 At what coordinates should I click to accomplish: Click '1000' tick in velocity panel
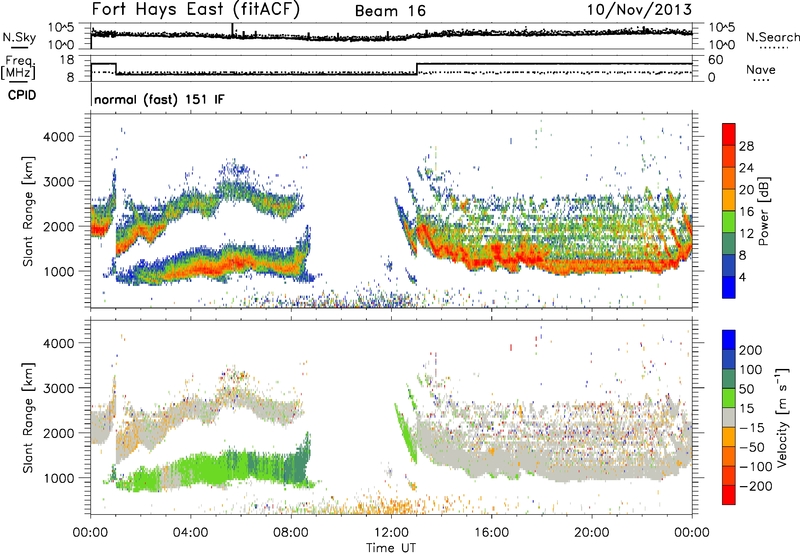point(58,478)
